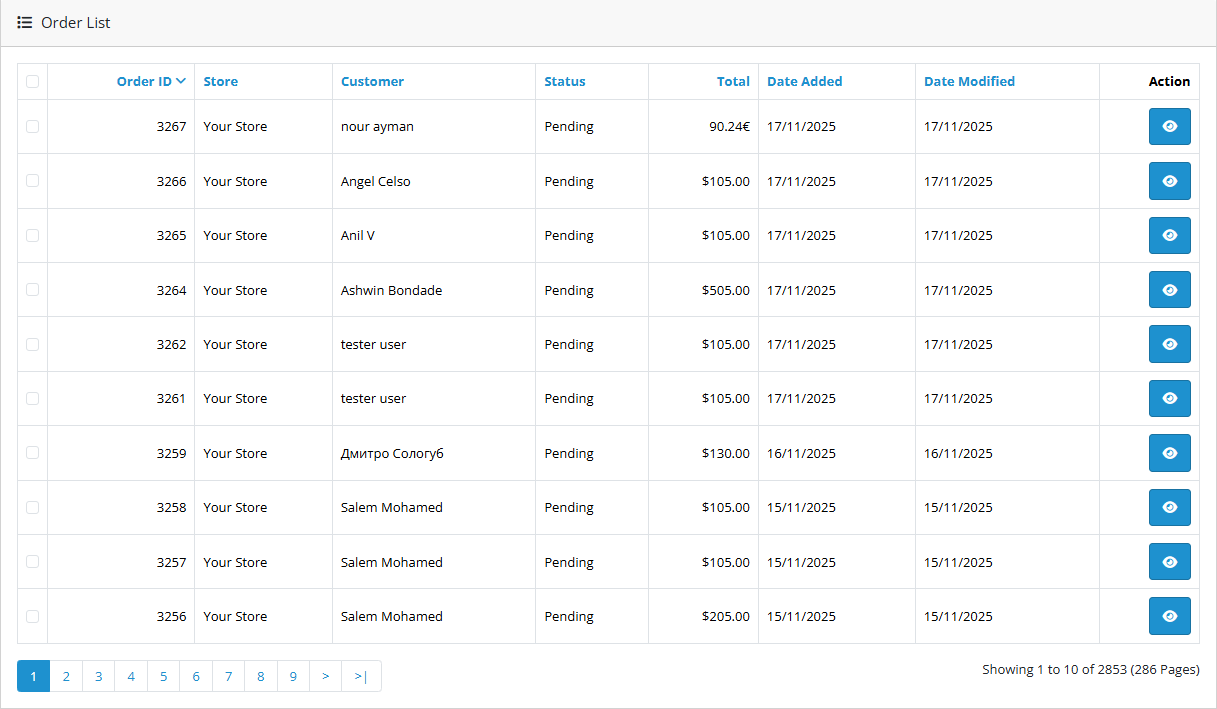Tick the checkbox for order 3266
Screen dimensions: 1217x709
pos(33,180)
